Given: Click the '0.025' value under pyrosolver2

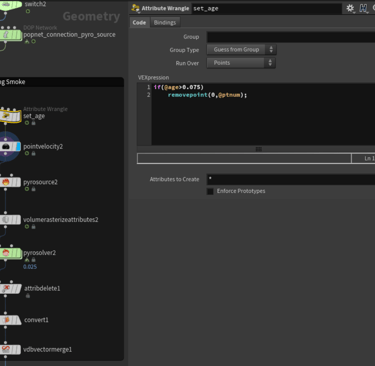Looking at the screenshot, I should point(30,267).
